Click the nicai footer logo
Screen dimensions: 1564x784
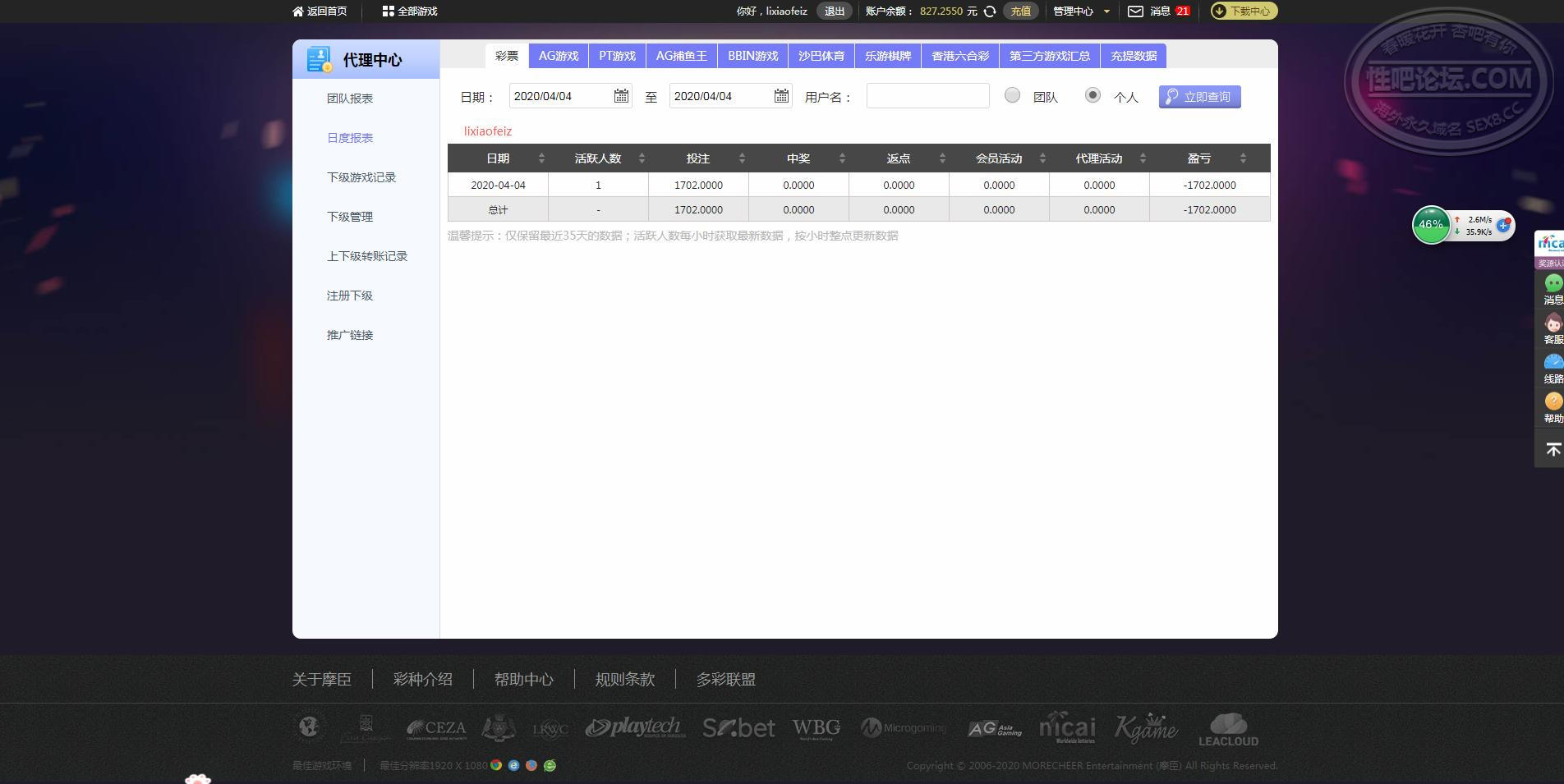(x=1067, y=727)
